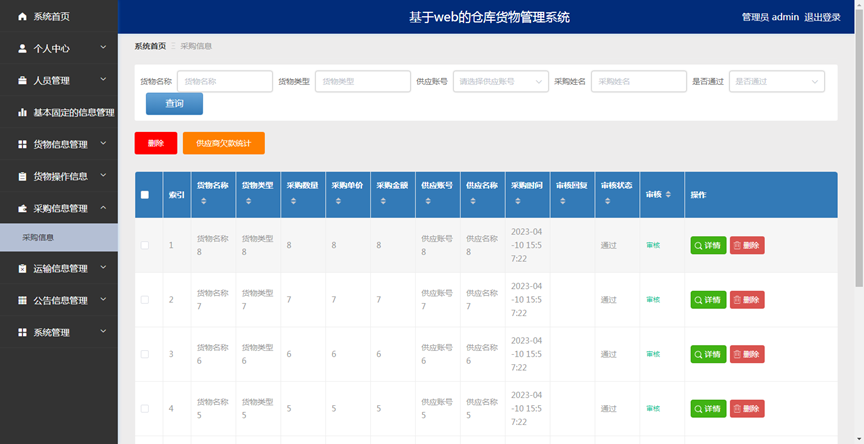The width and height of the screenshot is (864, 444).
Task: Click the clipboard icon beside 货物操作信息
Action: 22,176
